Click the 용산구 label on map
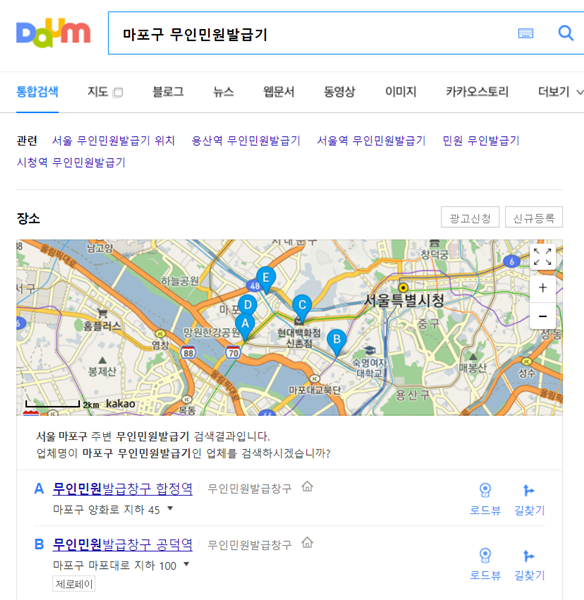The height and width of the screenshot is (600, 584). (412, 395)
